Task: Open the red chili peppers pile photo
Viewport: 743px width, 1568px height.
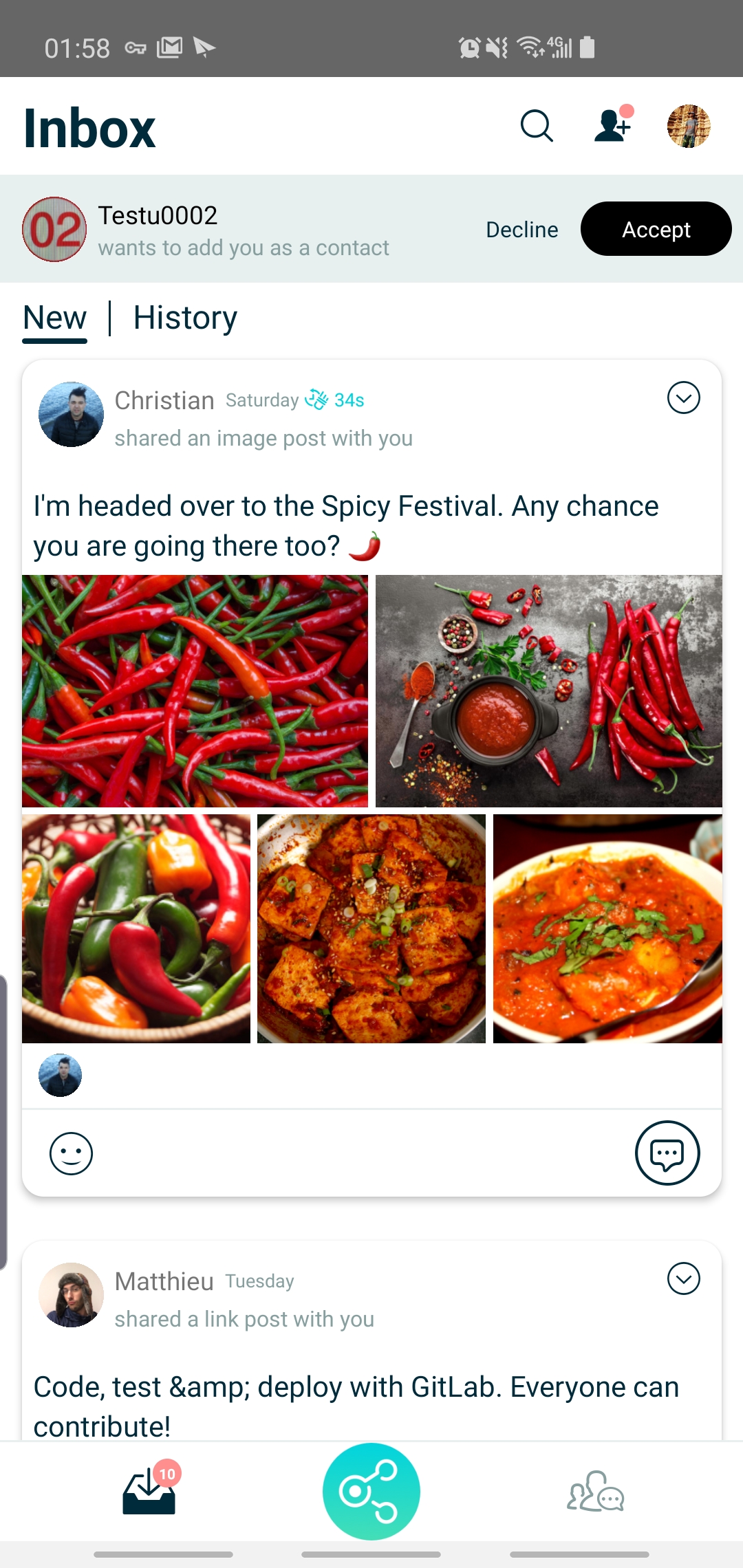Action: (195, 690)
